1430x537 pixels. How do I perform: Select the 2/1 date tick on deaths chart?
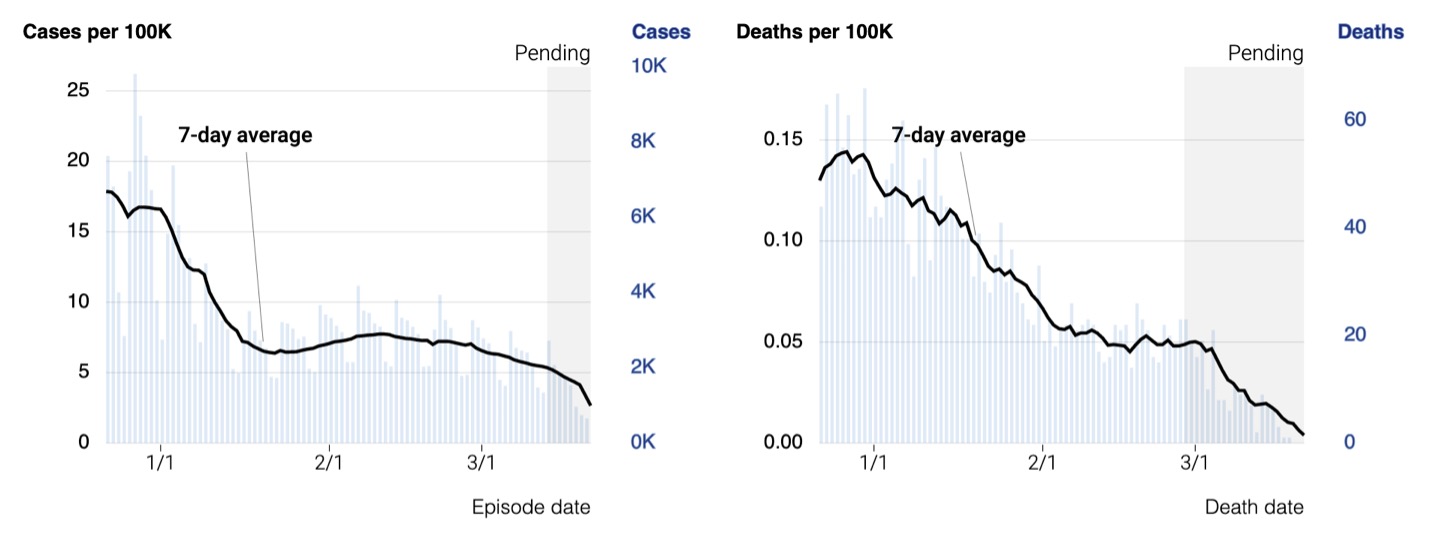(1043, 464)
